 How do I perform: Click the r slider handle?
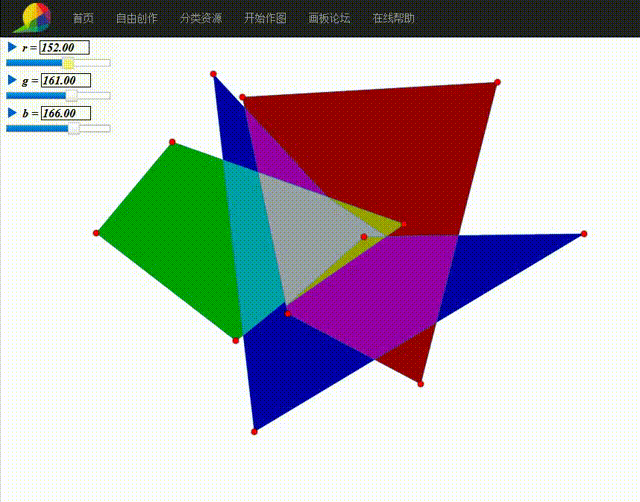(69, 63)
